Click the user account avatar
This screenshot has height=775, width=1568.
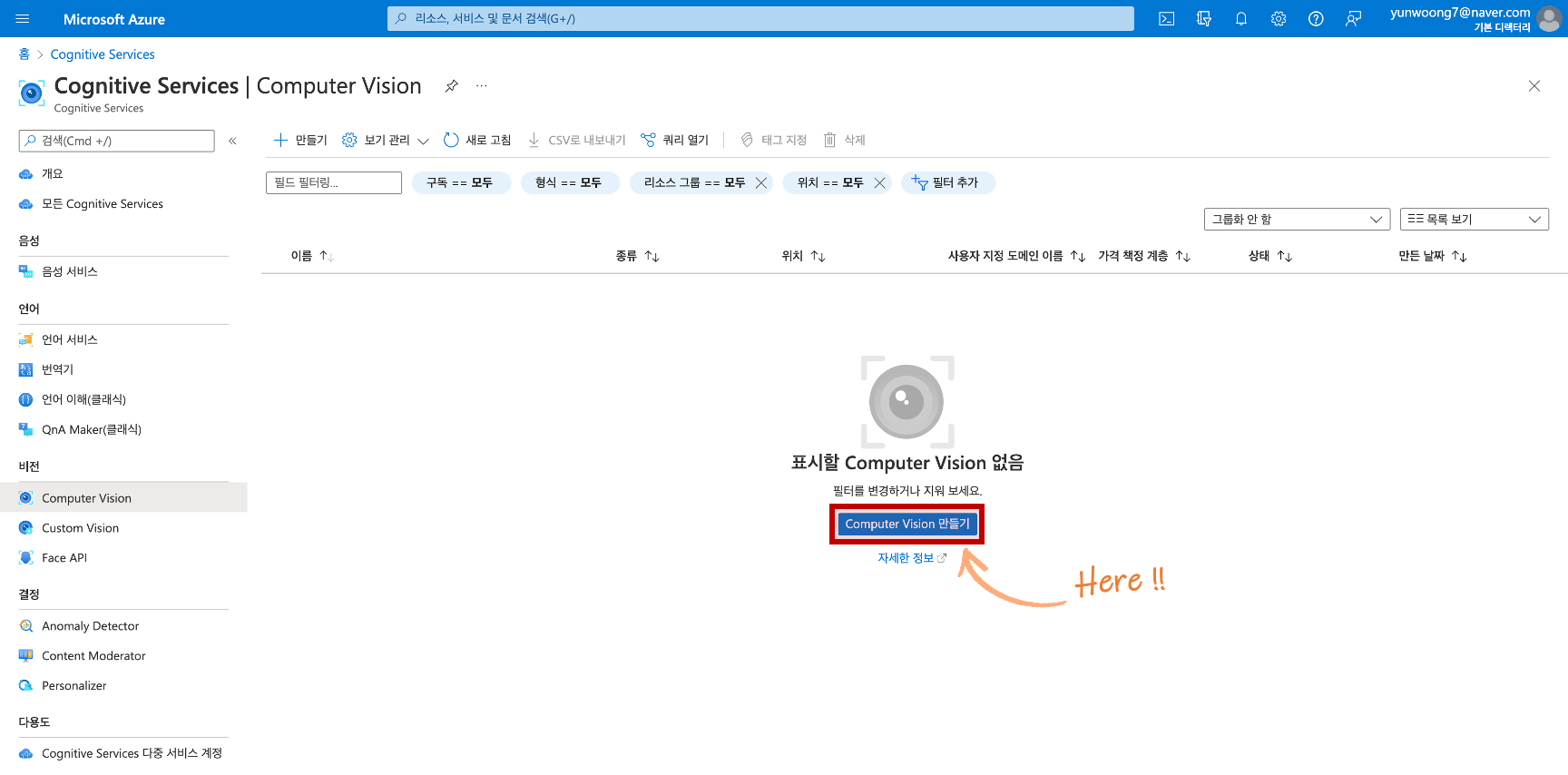click(1549, 18)
